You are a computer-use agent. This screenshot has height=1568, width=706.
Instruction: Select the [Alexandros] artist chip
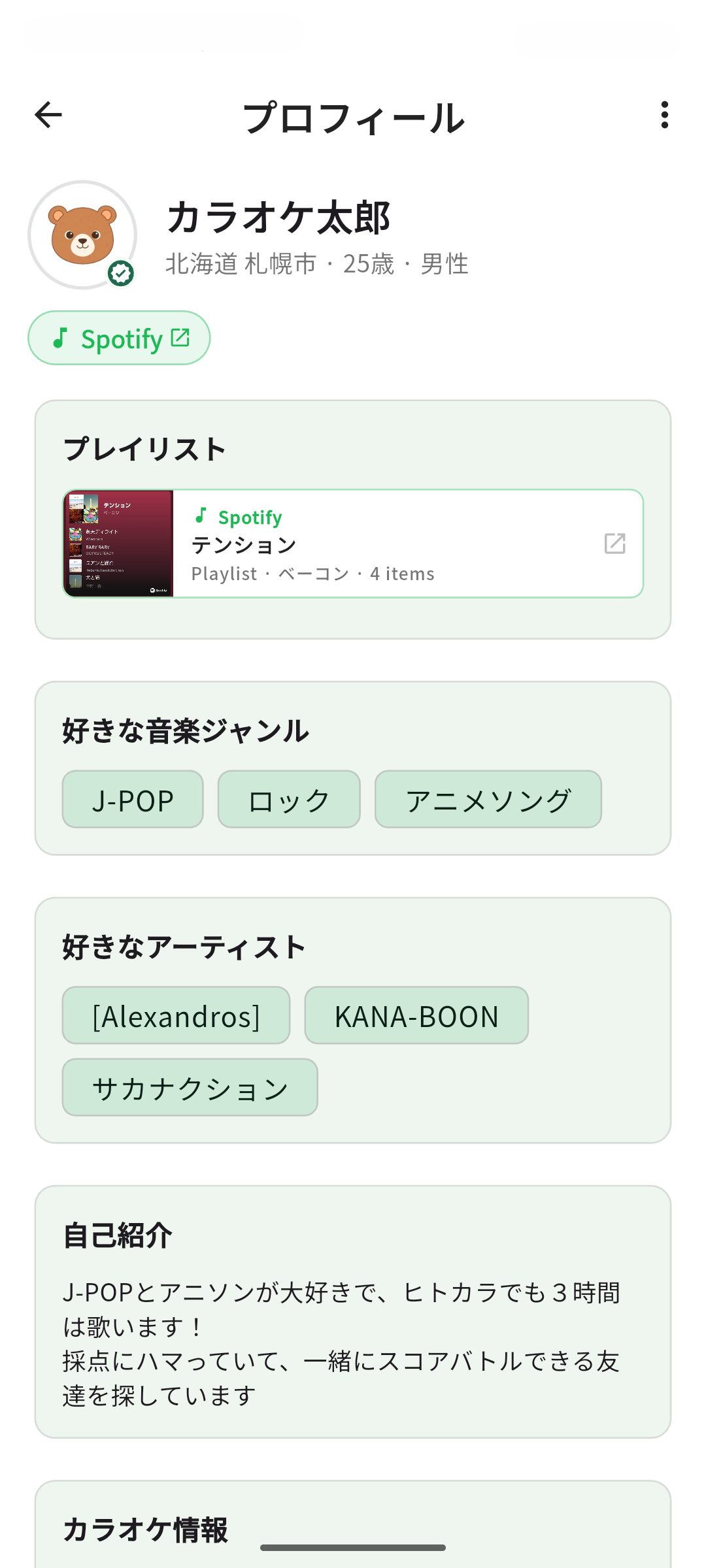176,1015
